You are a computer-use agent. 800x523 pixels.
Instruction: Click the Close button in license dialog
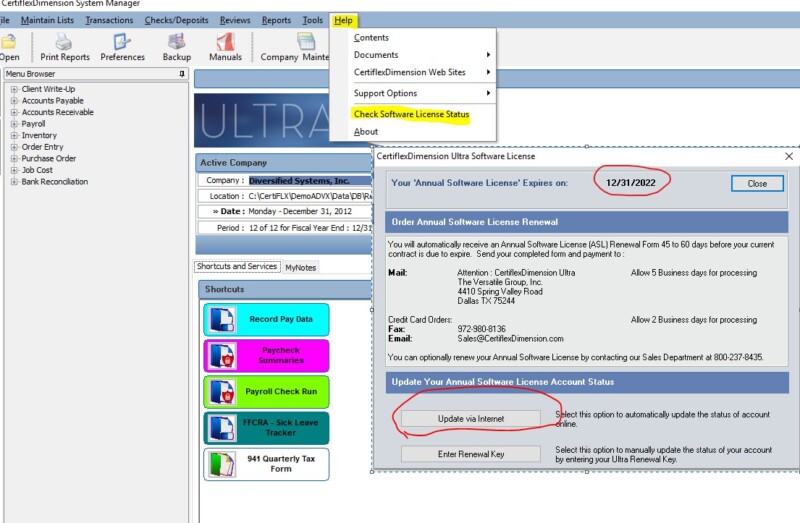pos(757,184)
